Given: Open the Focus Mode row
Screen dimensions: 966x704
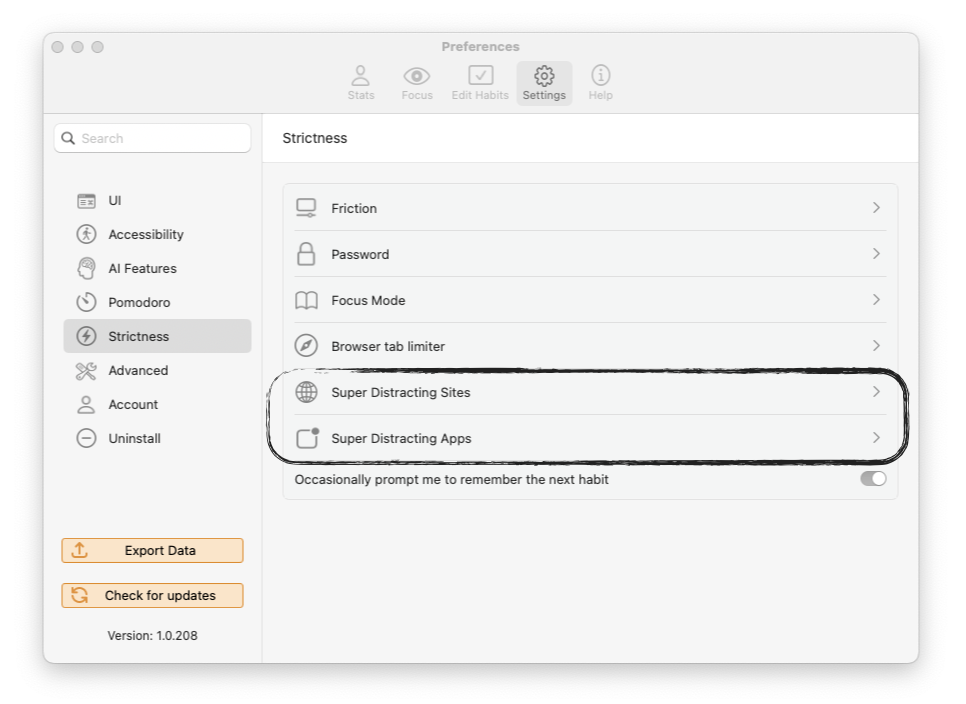Looking at the screenshot, I should [x=590, y=300].
